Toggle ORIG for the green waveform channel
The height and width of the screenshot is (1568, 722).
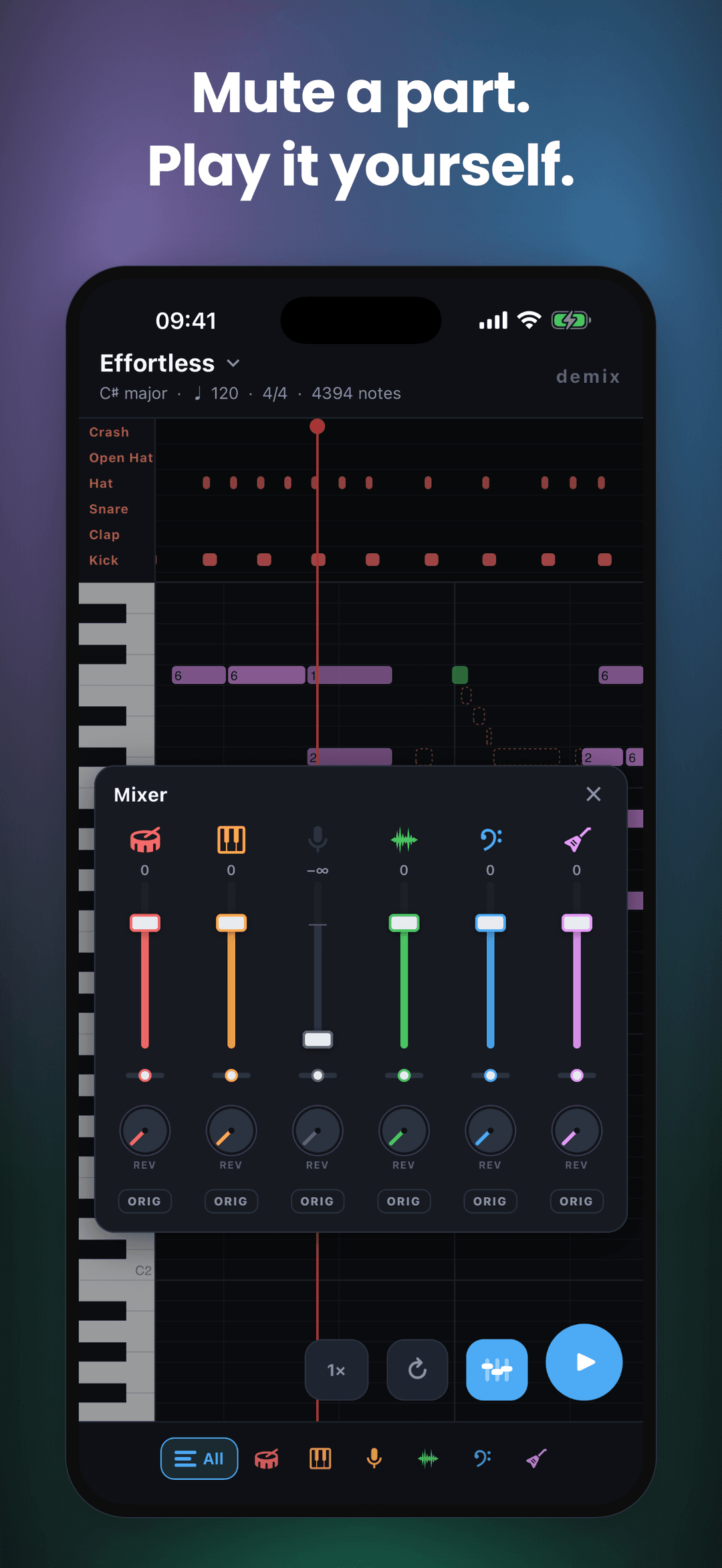404,1201
